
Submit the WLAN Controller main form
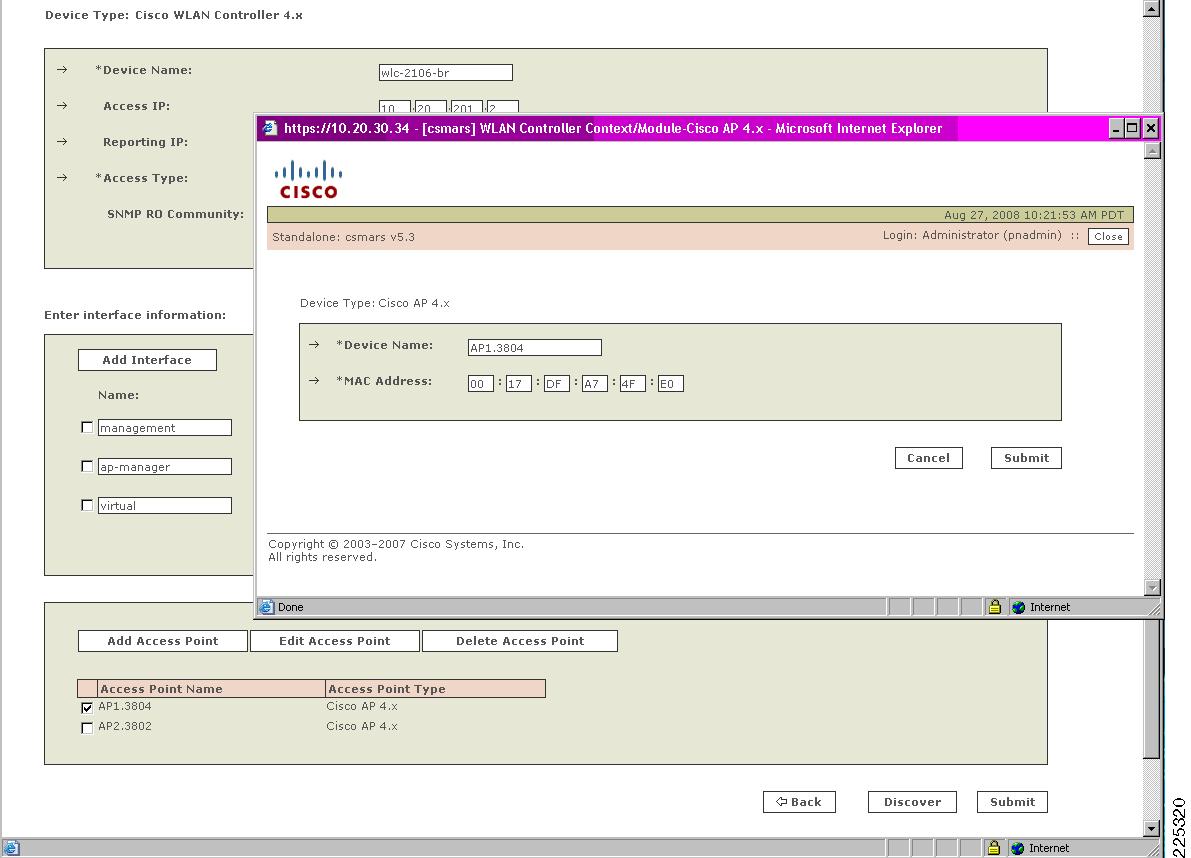[1013, 802]
